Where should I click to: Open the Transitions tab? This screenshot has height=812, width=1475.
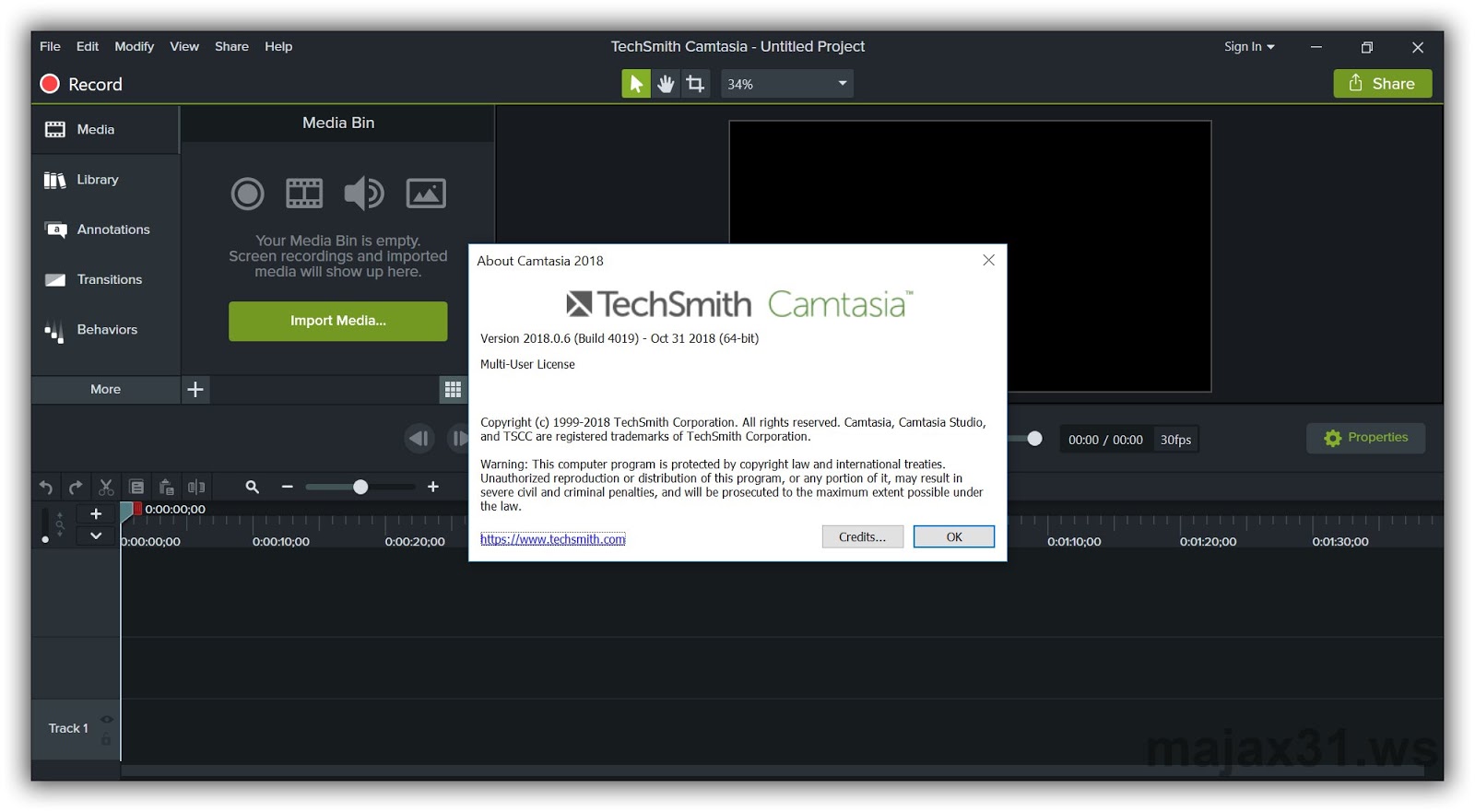[x=105, y=279]
